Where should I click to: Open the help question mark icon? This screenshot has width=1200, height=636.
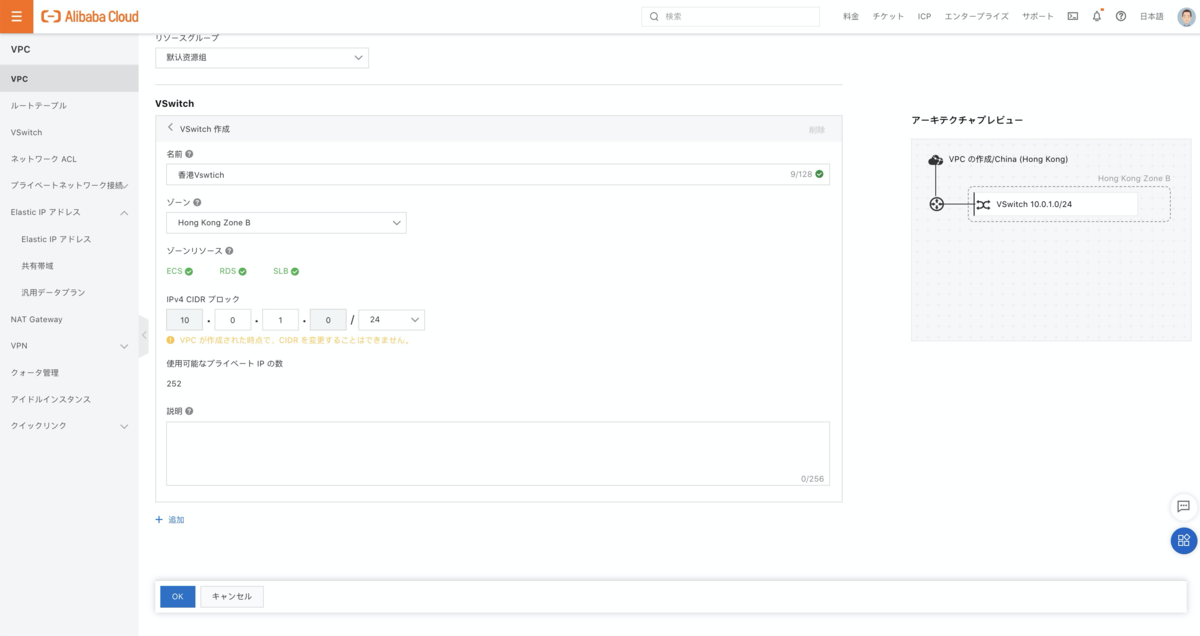1120,17
